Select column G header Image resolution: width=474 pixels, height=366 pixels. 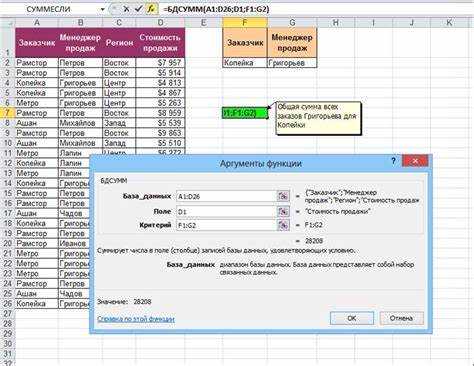292,23
